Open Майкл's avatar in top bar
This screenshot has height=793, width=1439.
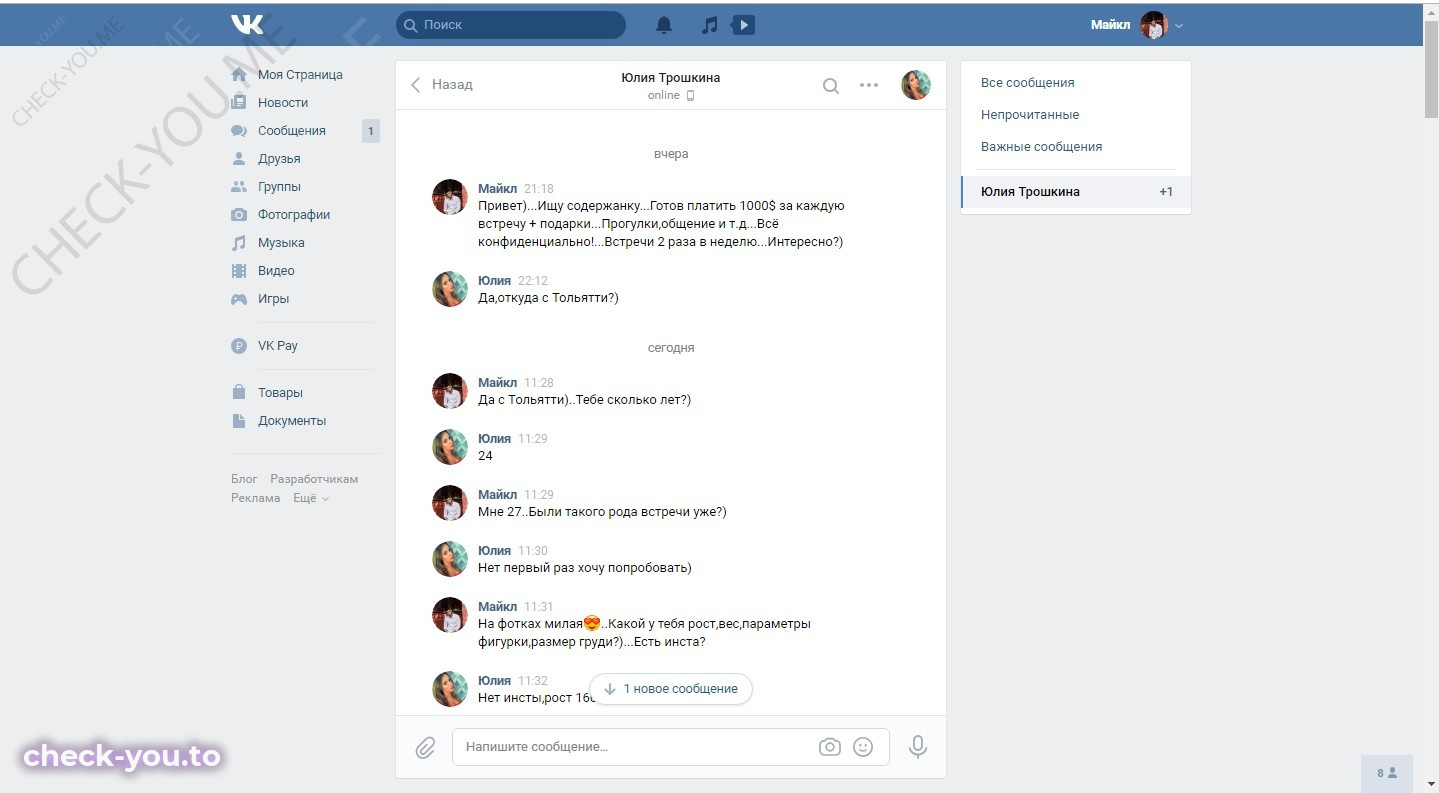(1154, 25)
